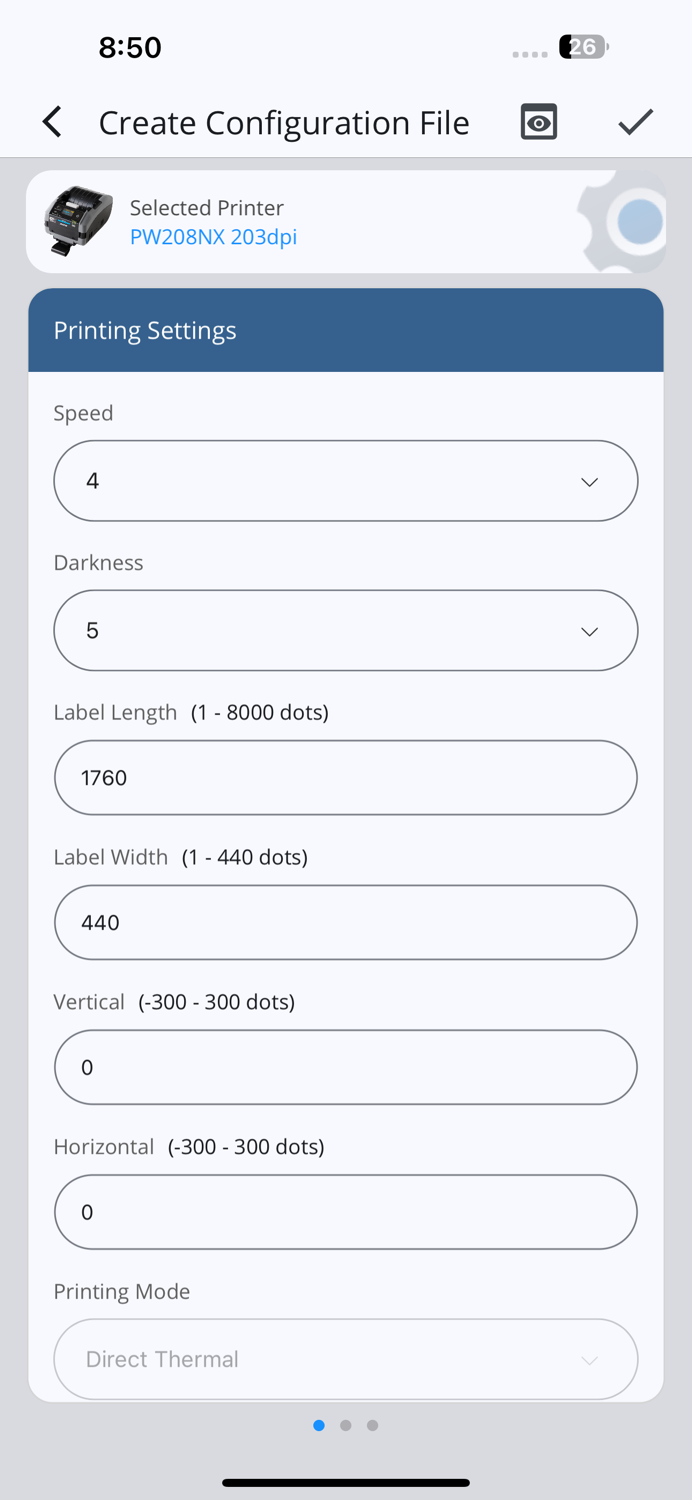Expand the Darkness dropdown chevron

tap(589, 632)
